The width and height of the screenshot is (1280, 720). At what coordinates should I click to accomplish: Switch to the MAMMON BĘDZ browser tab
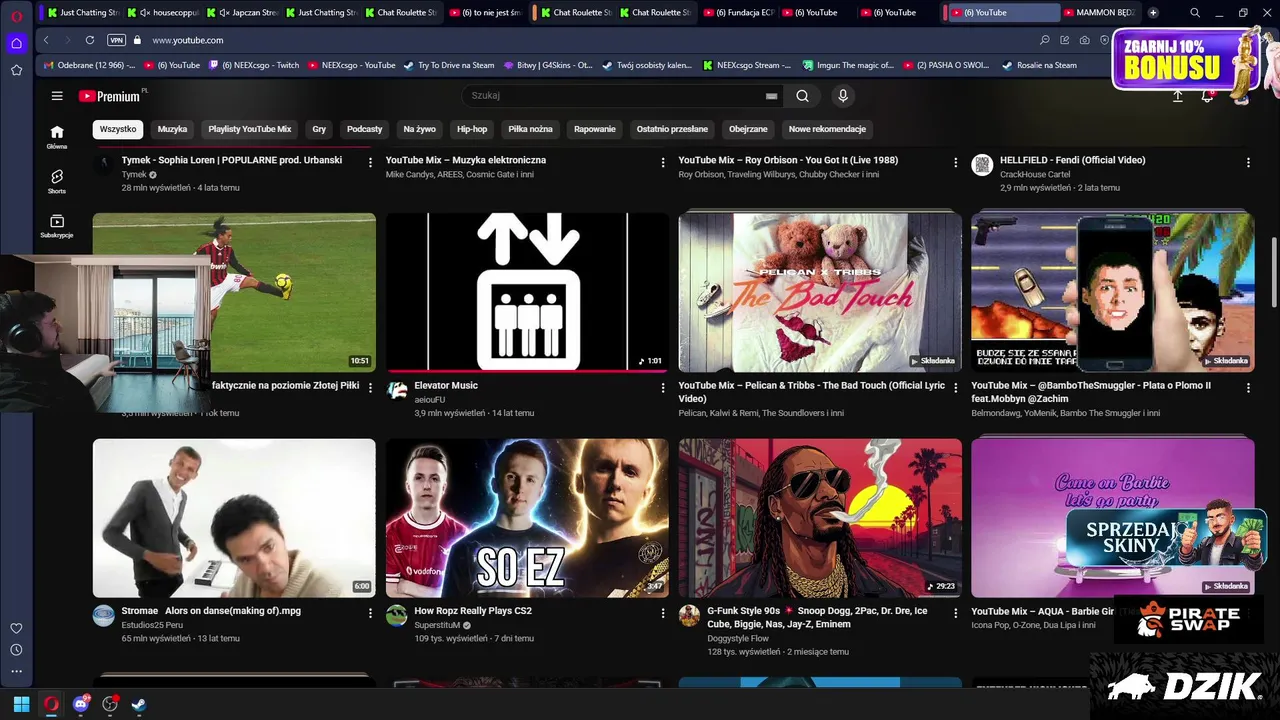(x=1099, y=13)
